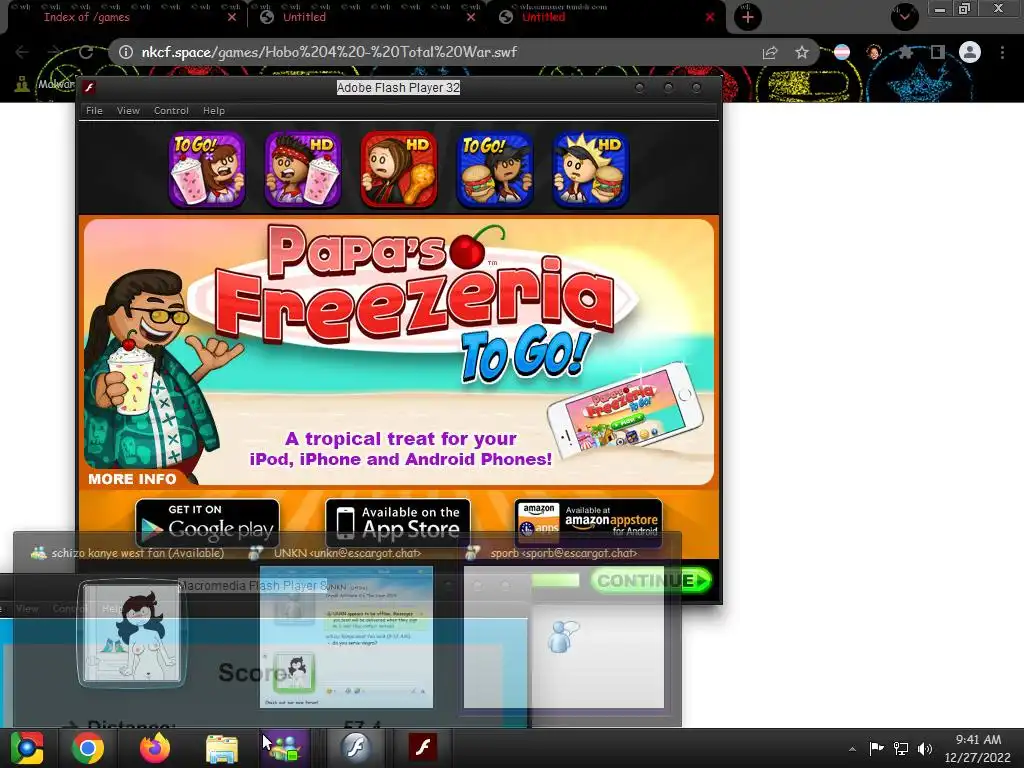The image size is (1024, 768).
Task: Click the volume speaker tray icon
Action: click(925, 748)
